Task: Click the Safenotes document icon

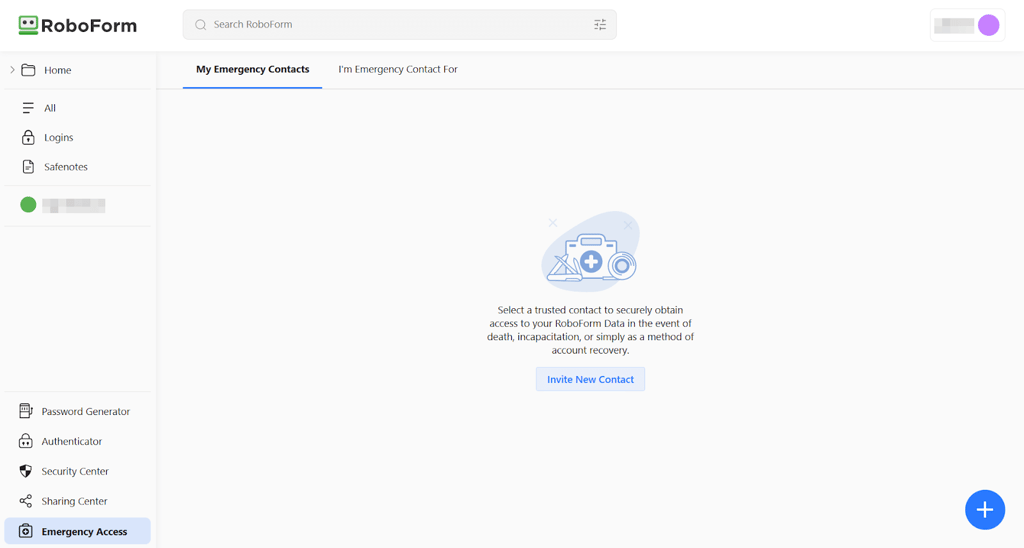Action: (x=28, y=167)
